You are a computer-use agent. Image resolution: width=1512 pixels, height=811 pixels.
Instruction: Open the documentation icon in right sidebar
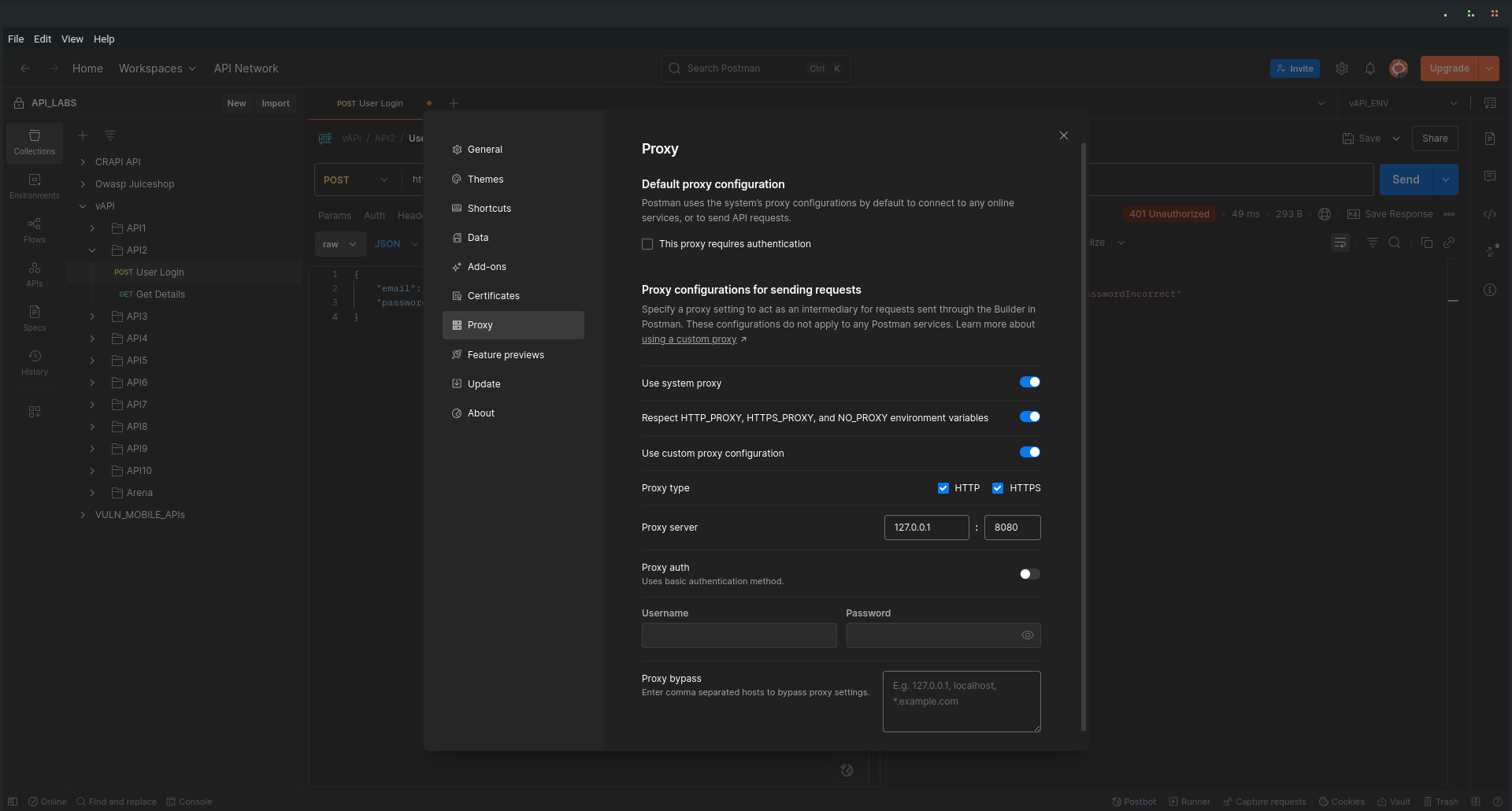[1490, 139]
